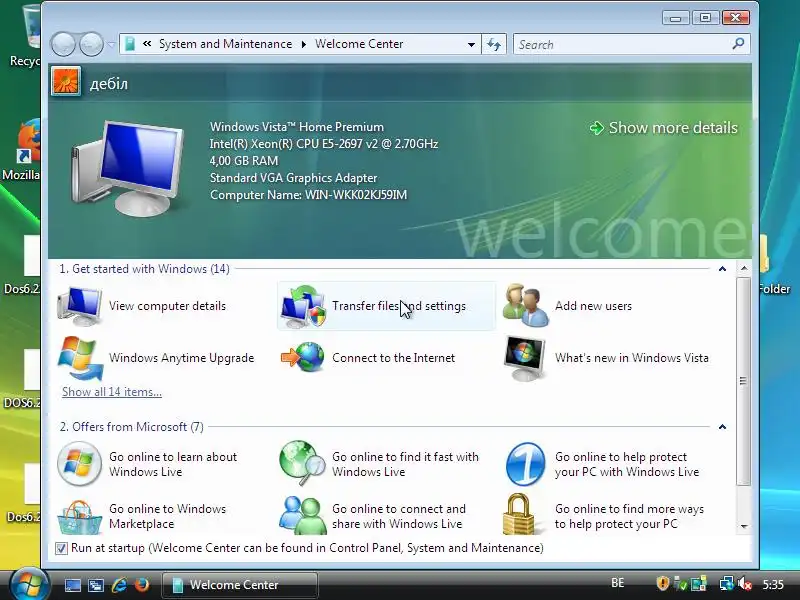The width and height of the screenshot is (800, 600).
Task: Click the clock showing 5:35
Action: [773, 584]
